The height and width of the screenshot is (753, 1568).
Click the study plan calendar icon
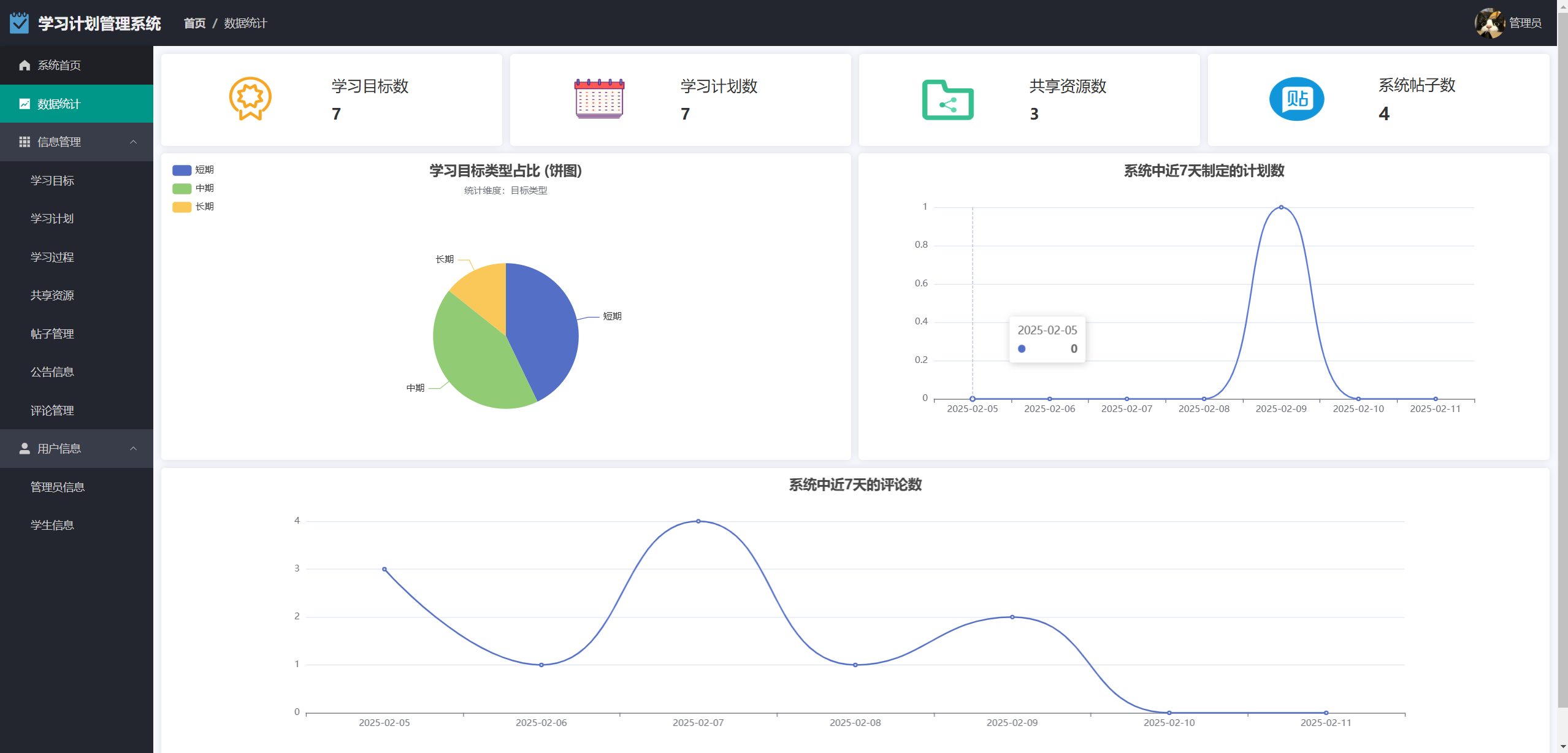(x=599, y=99)
